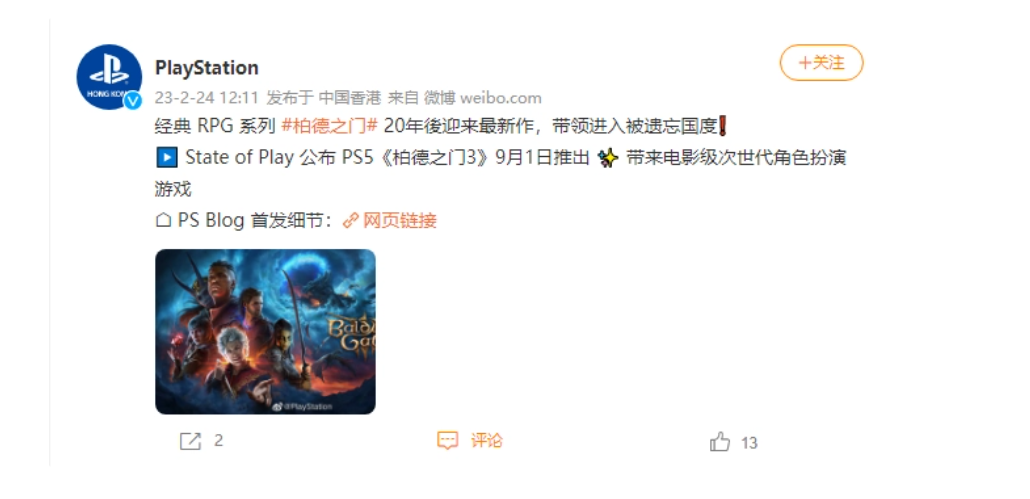The image size is (1030, 499).
Task: Click the chain link icon before 网页链接
Action: pyautogui.click(x=351, y=221)
